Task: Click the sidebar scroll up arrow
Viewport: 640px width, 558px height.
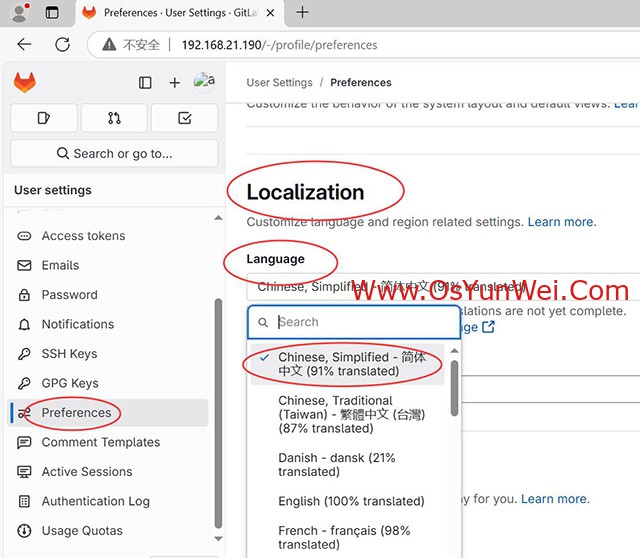Action: coord(218,218)
